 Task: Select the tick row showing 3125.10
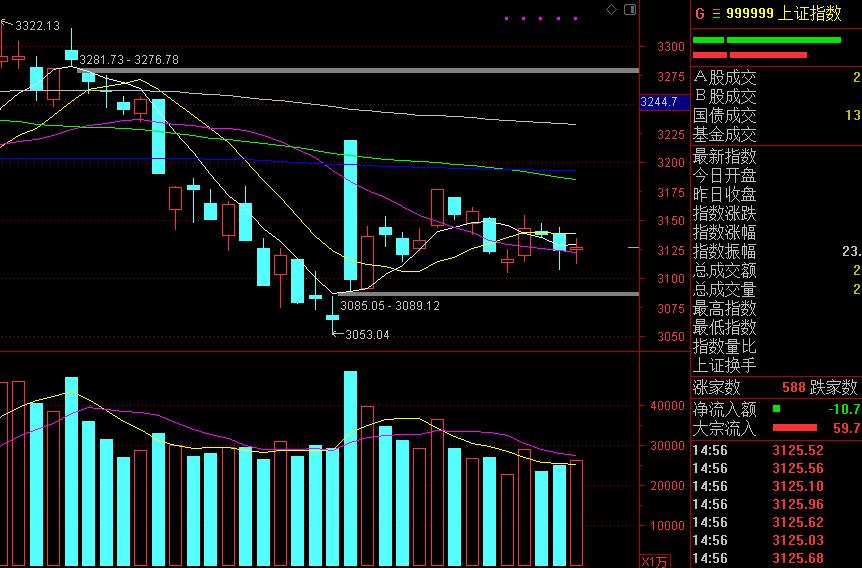tap(776, 487)
